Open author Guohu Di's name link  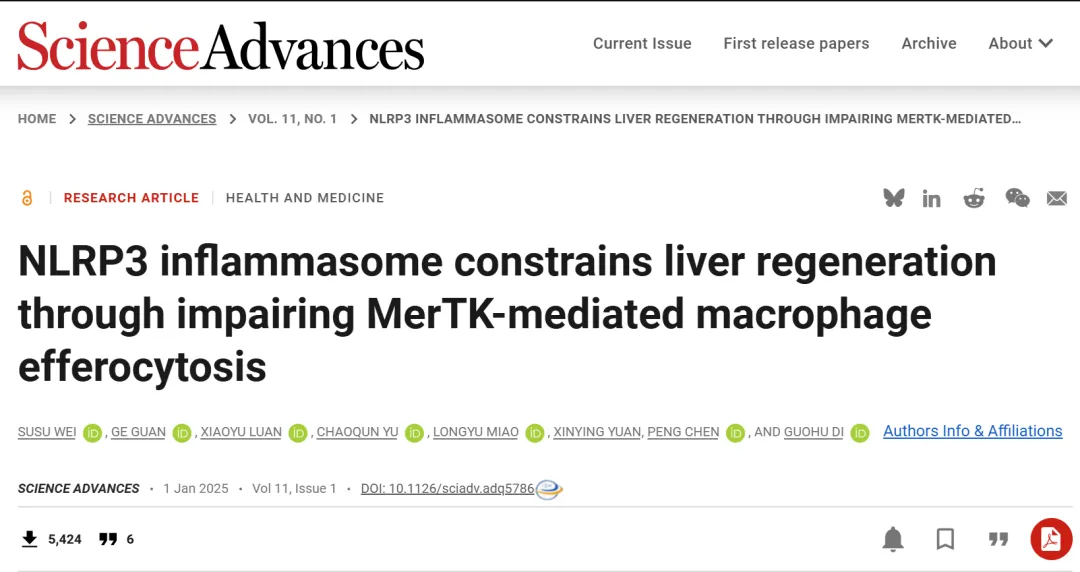pos(814,432)
